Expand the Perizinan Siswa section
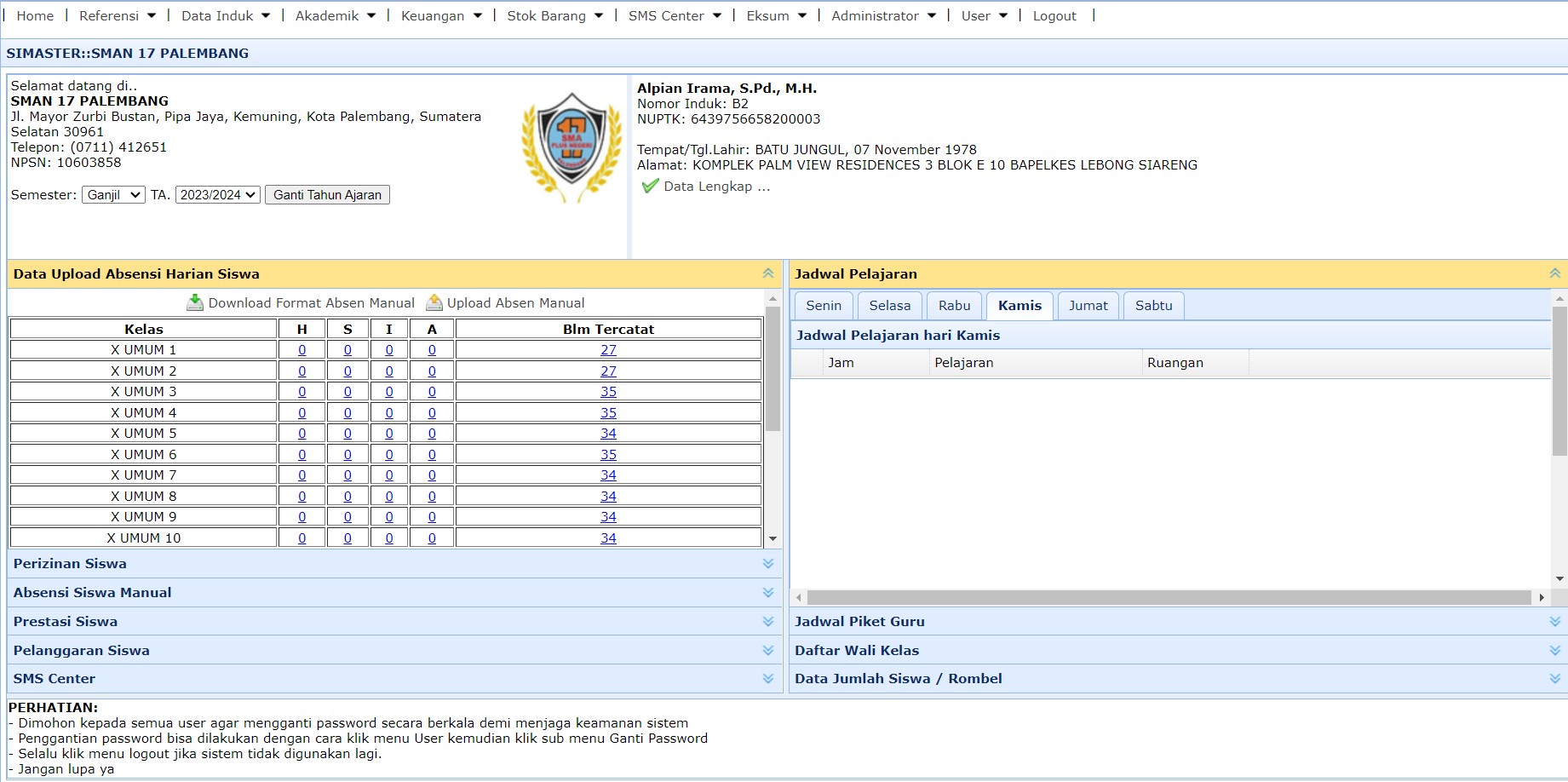 click(x=767, y=564)
